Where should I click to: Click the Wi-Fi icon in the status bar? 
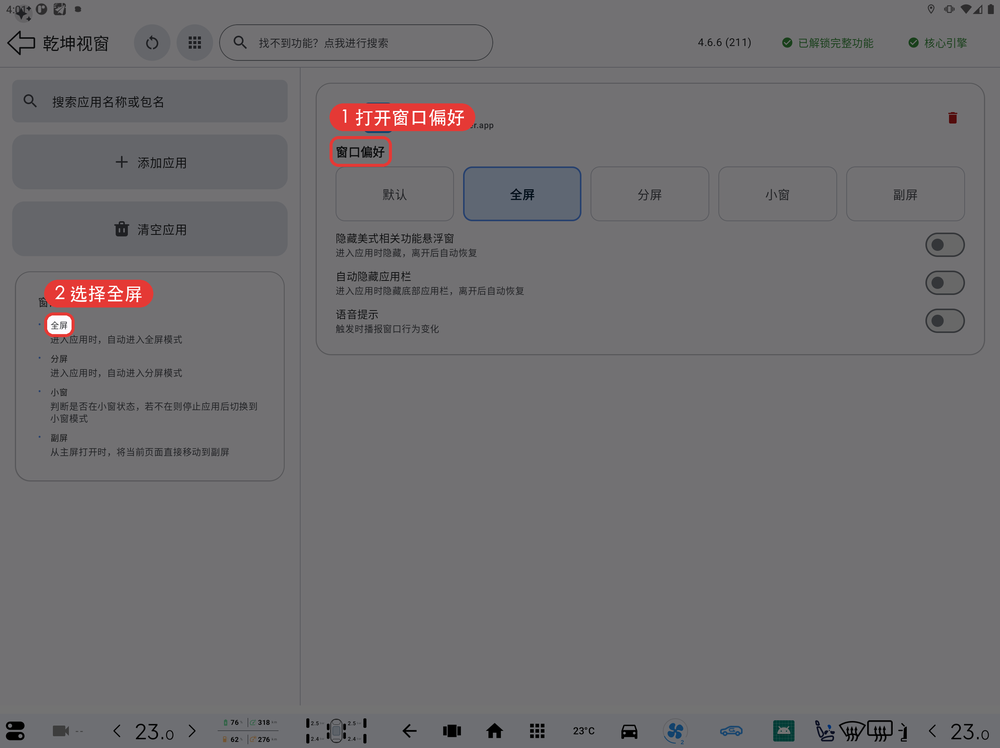966,9
